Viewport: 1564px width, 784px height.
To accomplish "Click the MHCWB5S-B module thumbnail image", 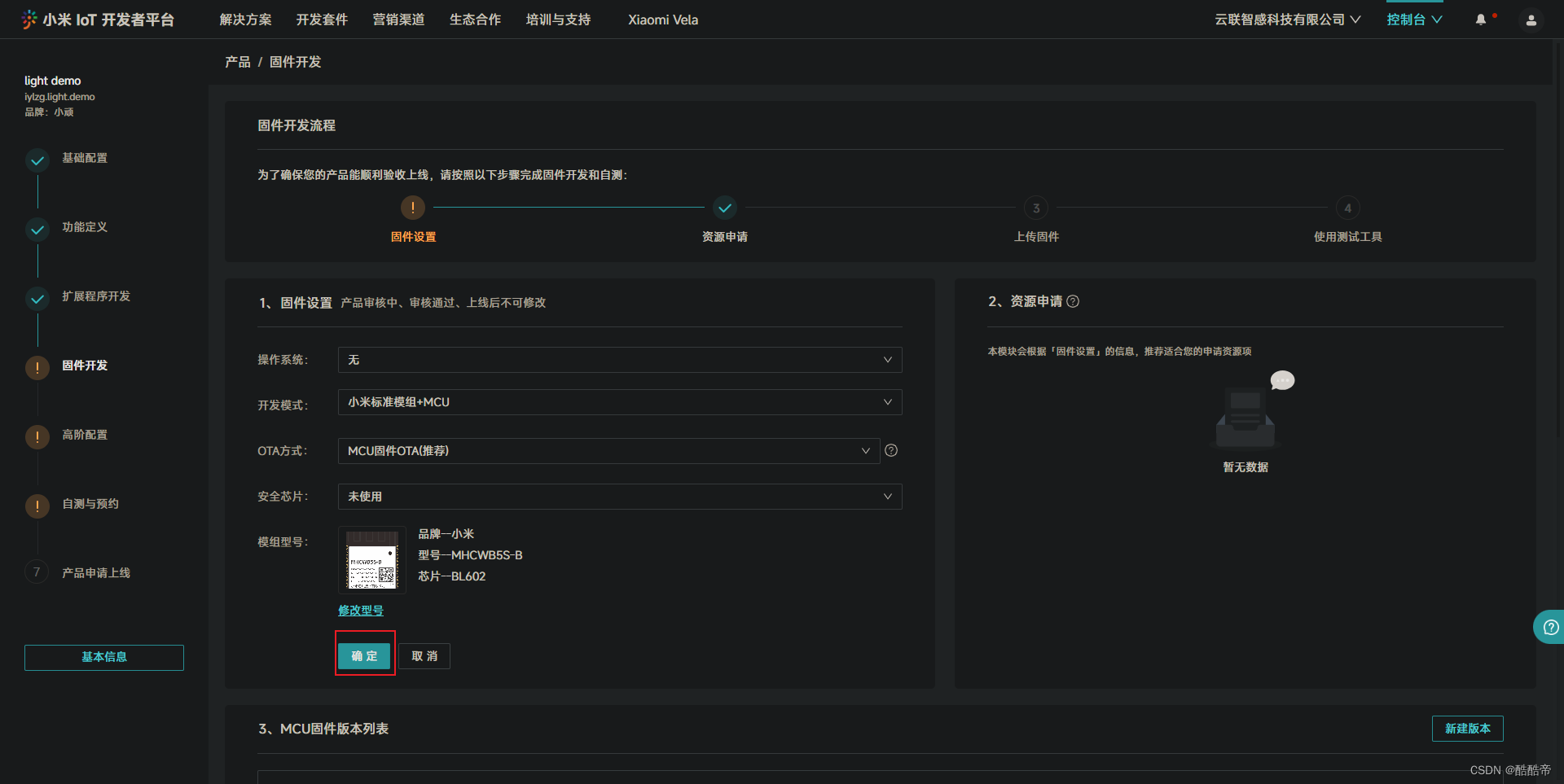I will click(372, 560).
